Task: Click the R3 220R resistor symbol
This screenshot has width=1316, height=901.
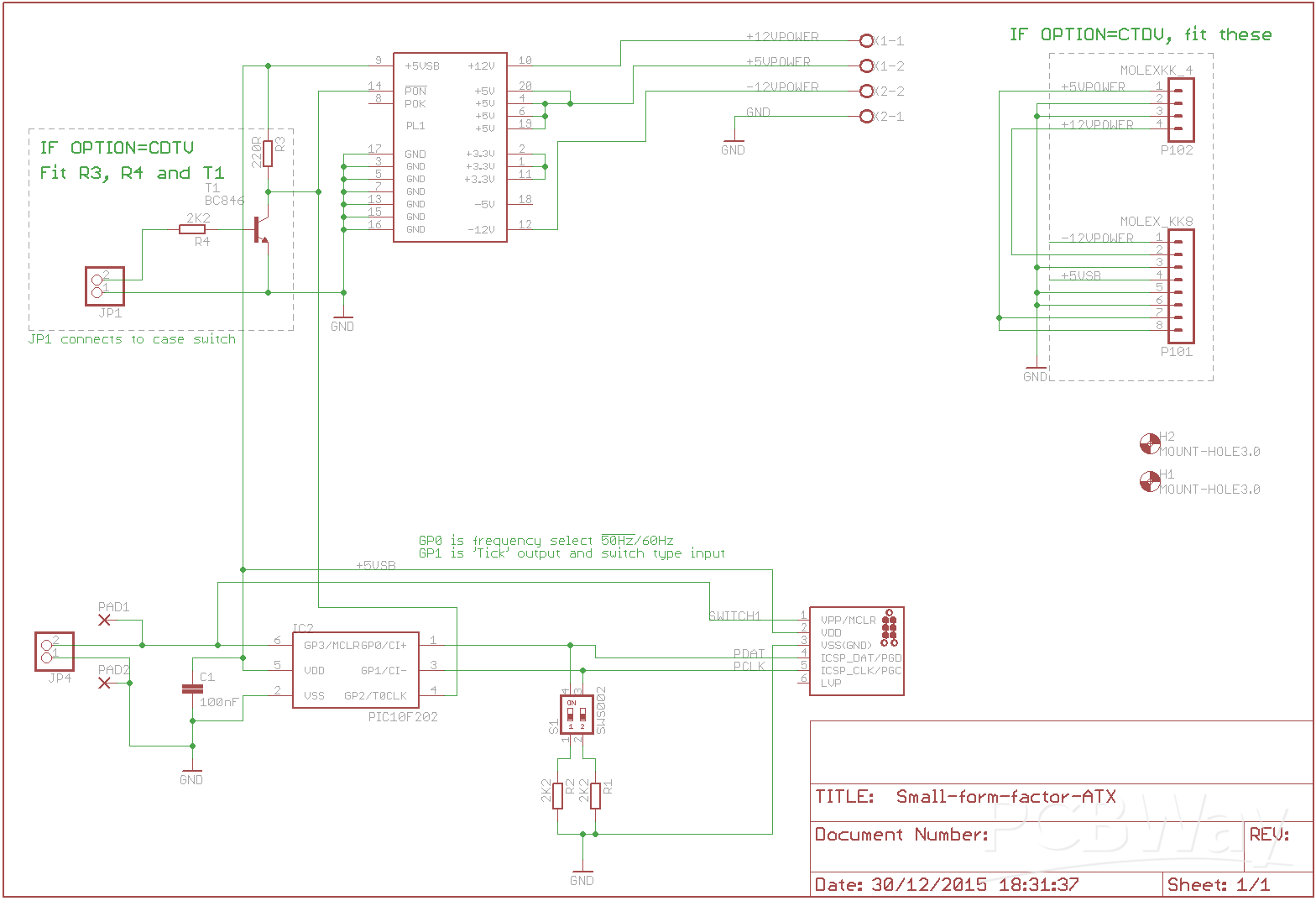Action: tap(268, 154)
